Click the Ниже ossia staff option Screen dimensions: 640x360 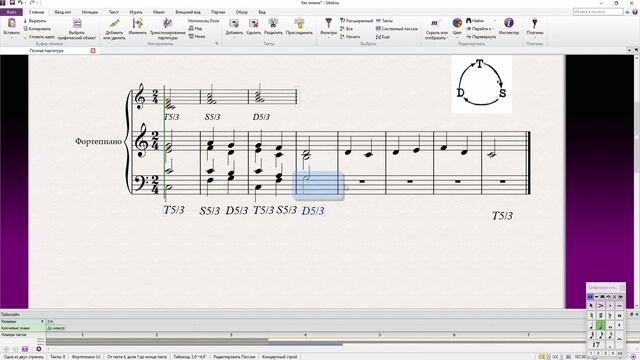(x=197, y=36)
